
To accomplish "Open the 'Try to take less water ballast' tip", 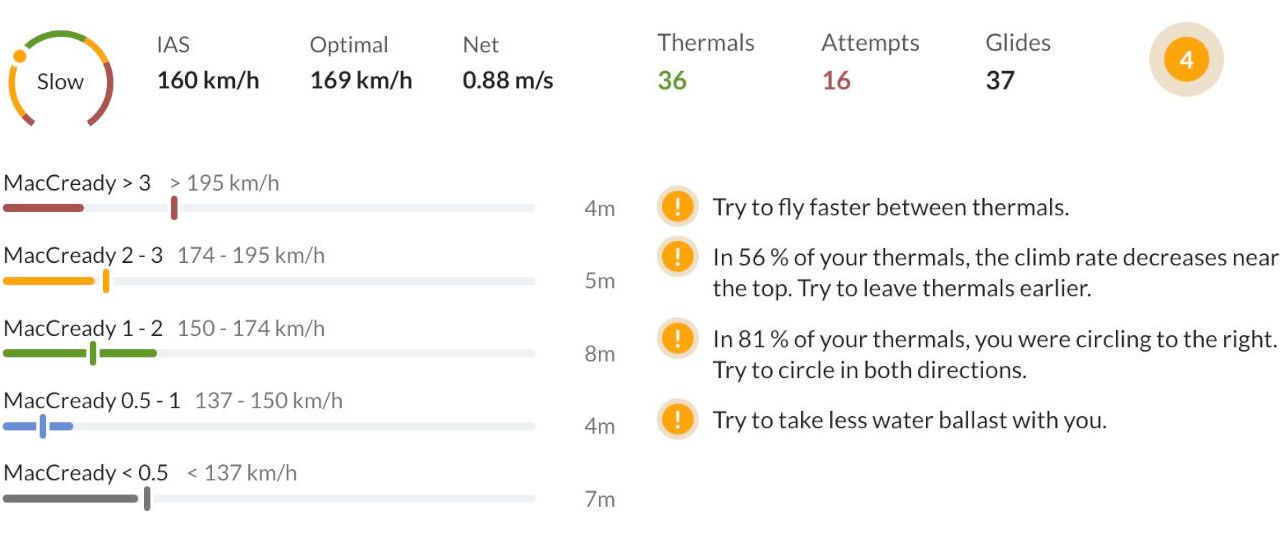I will 910,420.
